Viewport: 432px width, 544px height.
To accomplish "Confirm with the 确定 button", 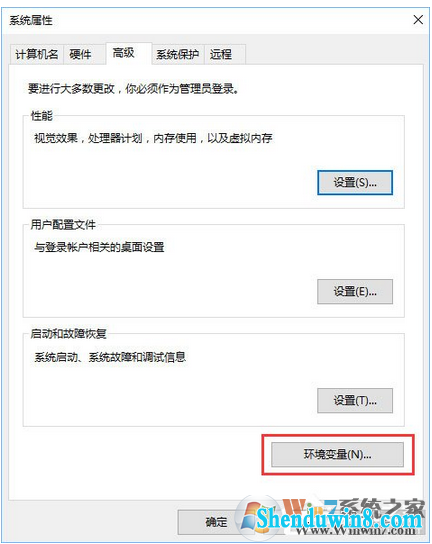I will [216, 521].
